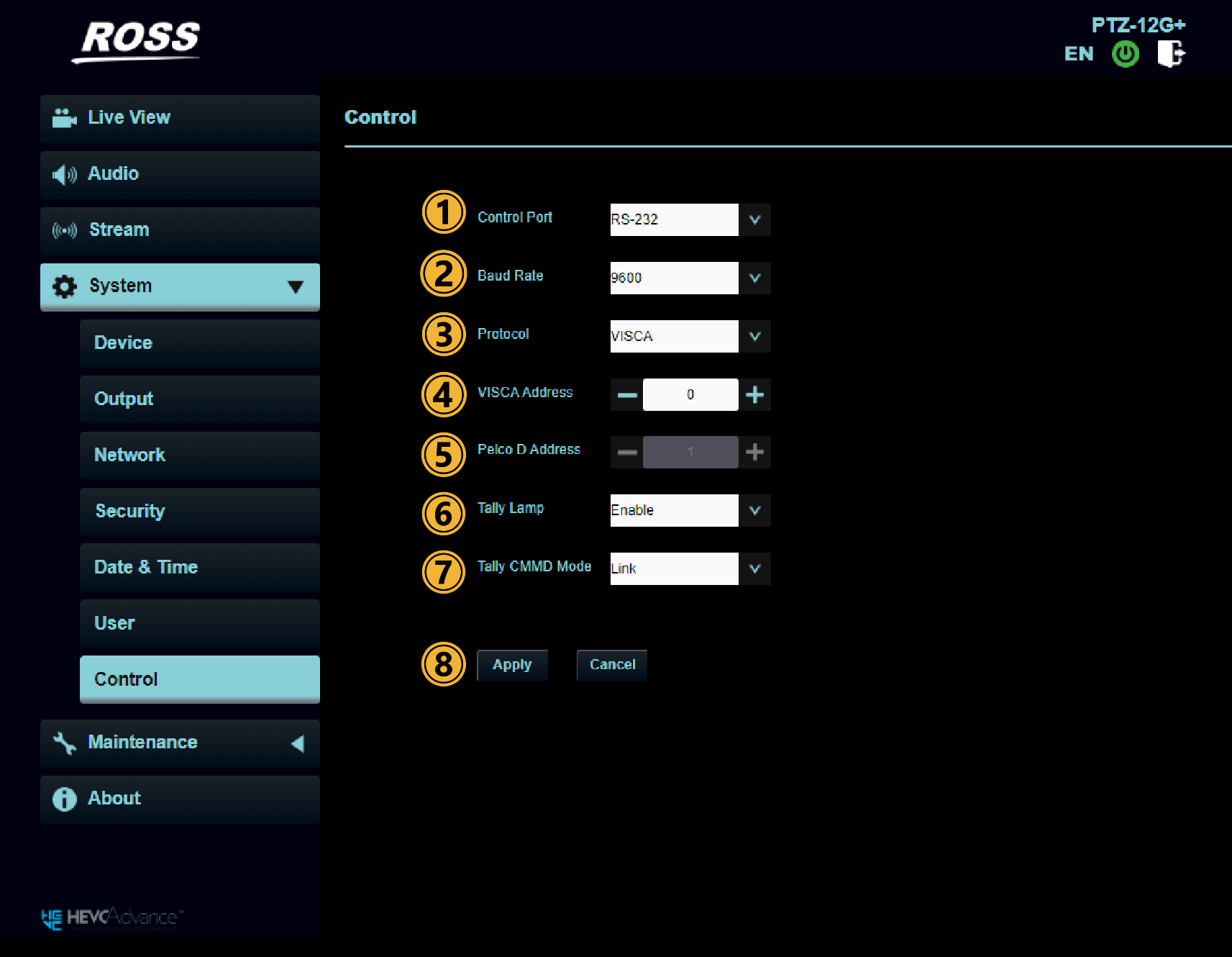Click the Pelco D Address plus button
Image resolution: width=1232 pixels, height=957 pixels.
(754, 452)
